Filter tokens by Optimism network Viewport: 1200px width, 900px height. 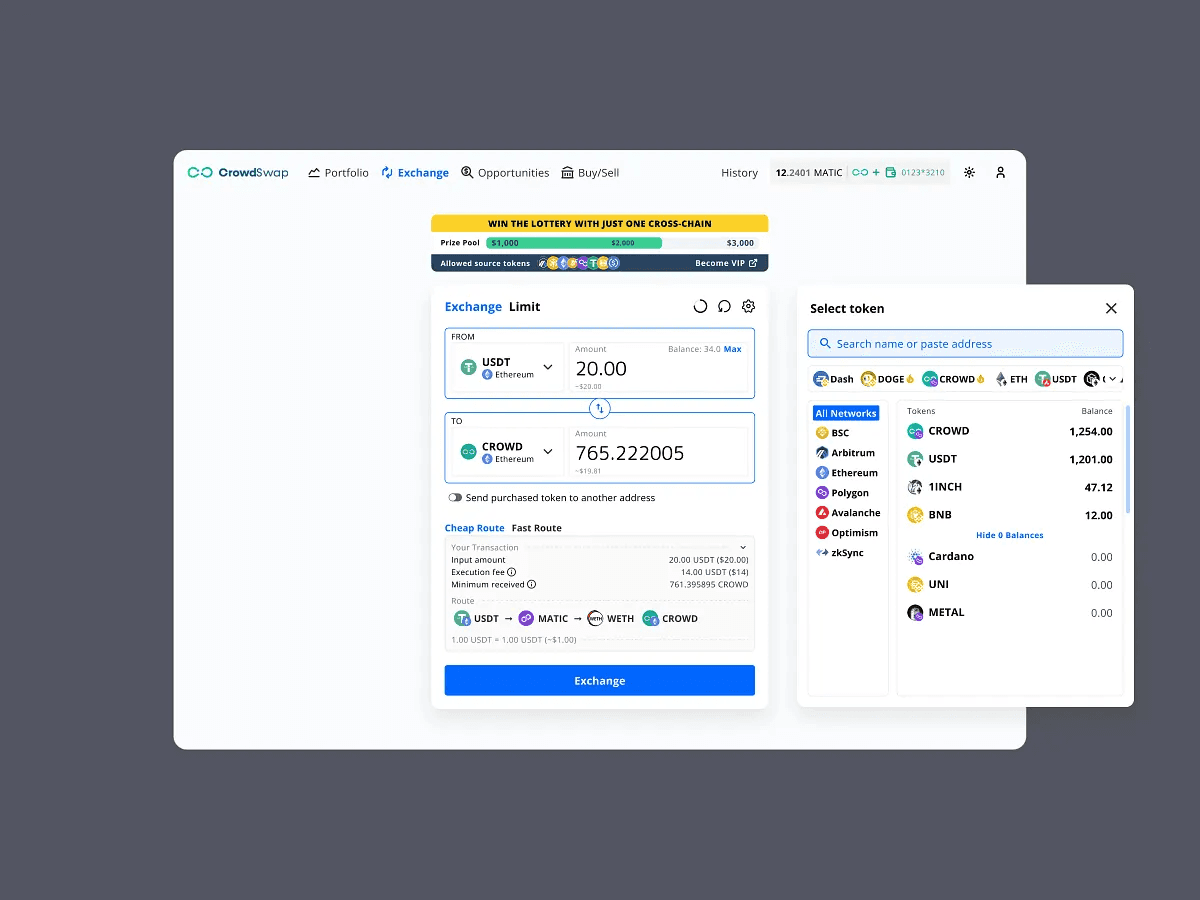tap(847, 533)
